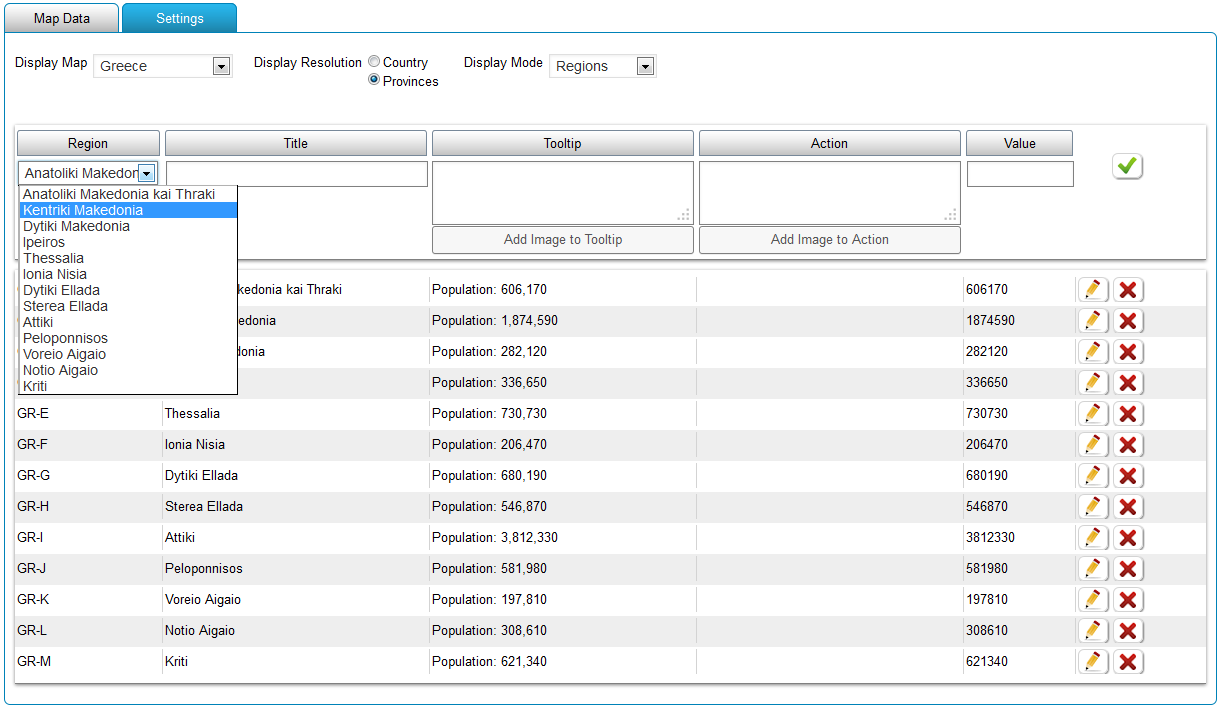Viewport: 1223px width, 709px height.
Task: Select Provinces display resolution
Action: point(374,80)
